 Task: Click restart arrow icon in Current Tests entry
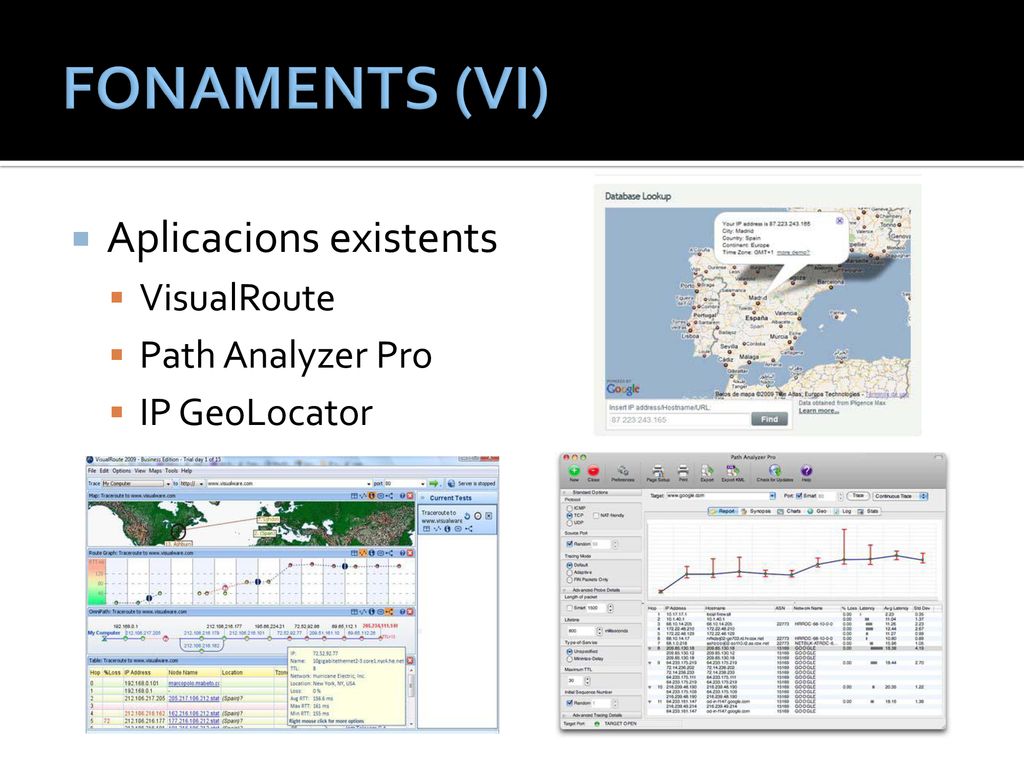[x=467, y=516]
